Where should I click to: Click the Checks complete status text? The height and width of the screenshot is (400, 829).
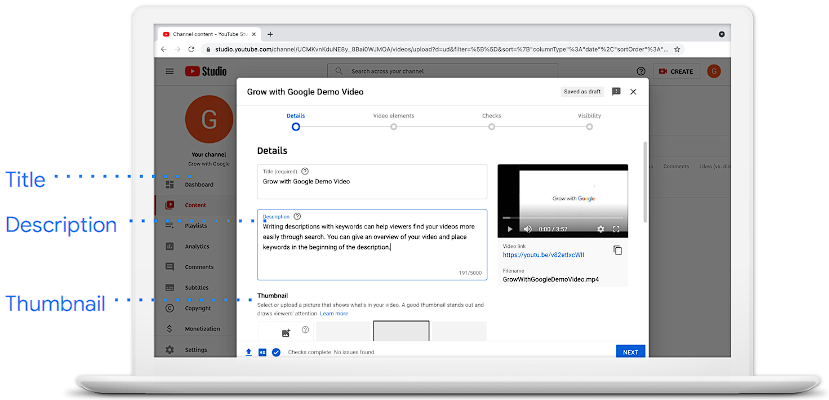tap(331, 352)
